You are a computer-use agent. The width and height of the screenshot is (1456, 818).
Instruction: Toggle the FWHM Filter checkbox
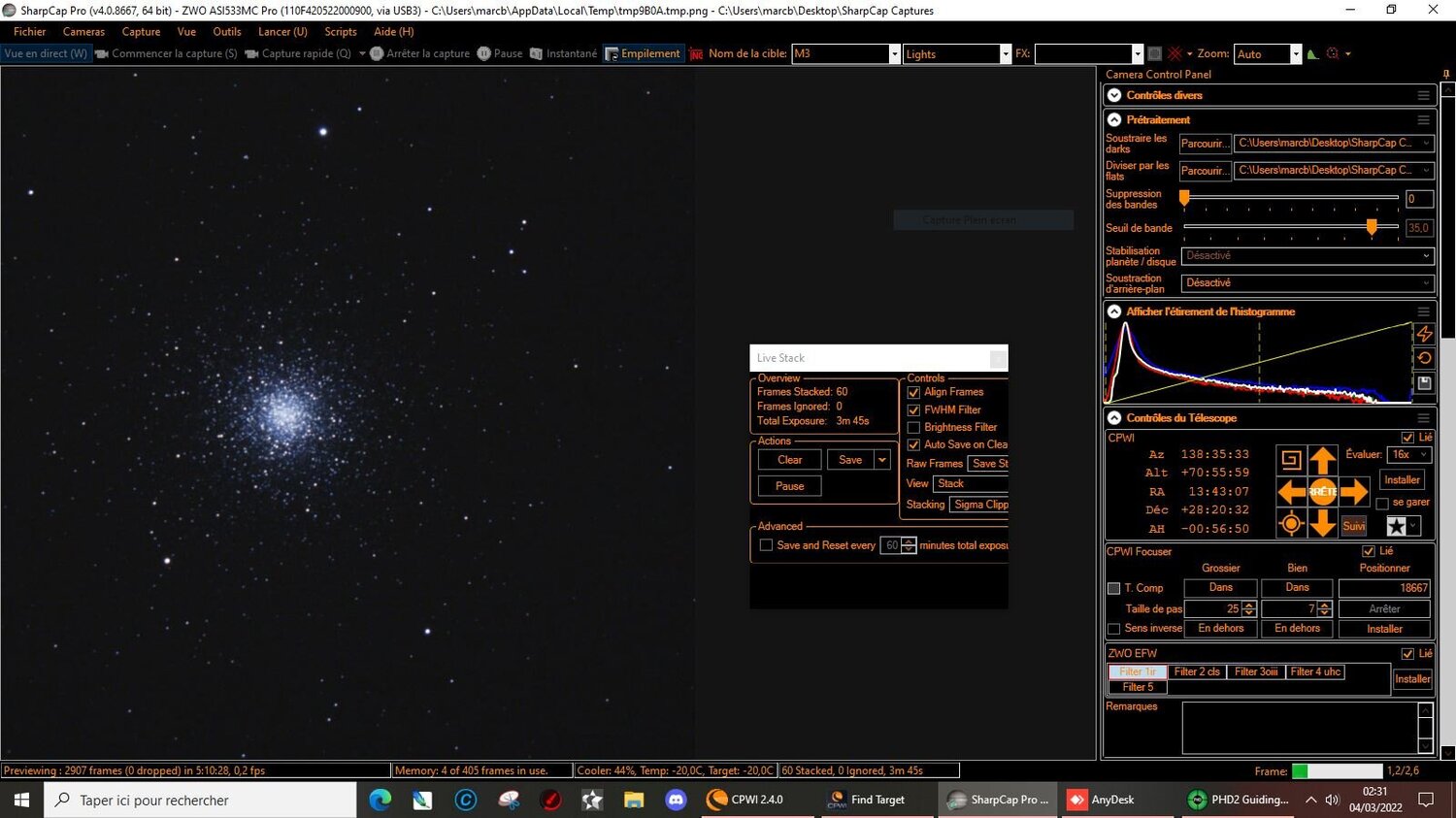click(913, 409)
